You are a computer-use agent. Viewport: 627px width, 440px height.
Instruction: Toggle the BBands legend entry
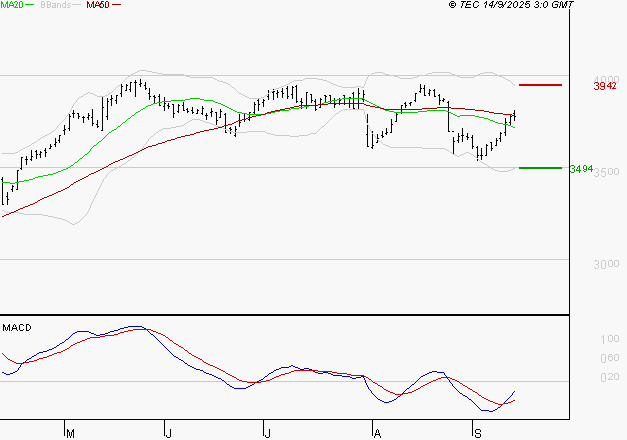pos(57,6)
